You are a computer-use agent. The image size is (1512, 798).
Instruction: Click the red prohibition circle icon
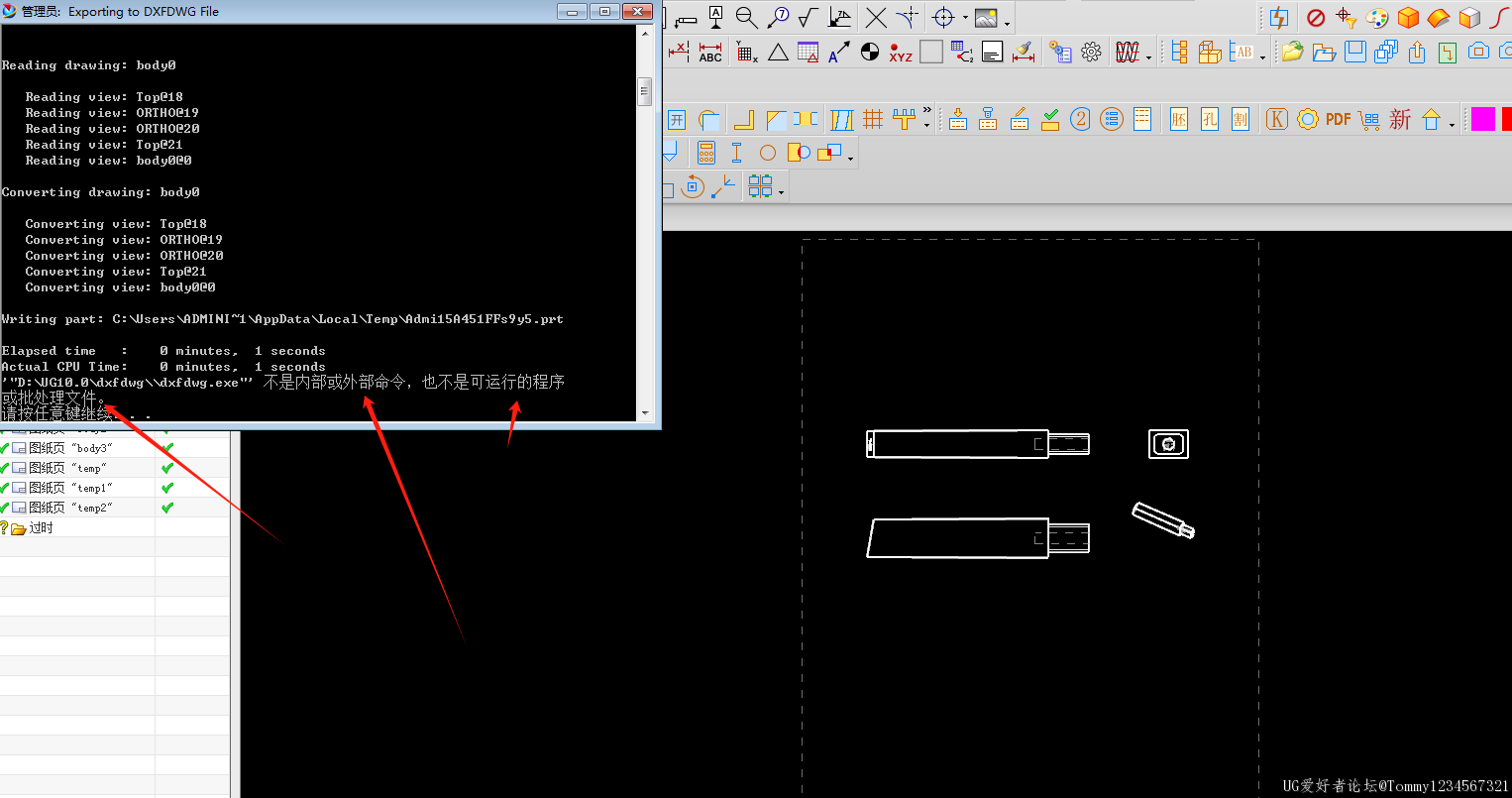coord(1316,18)
